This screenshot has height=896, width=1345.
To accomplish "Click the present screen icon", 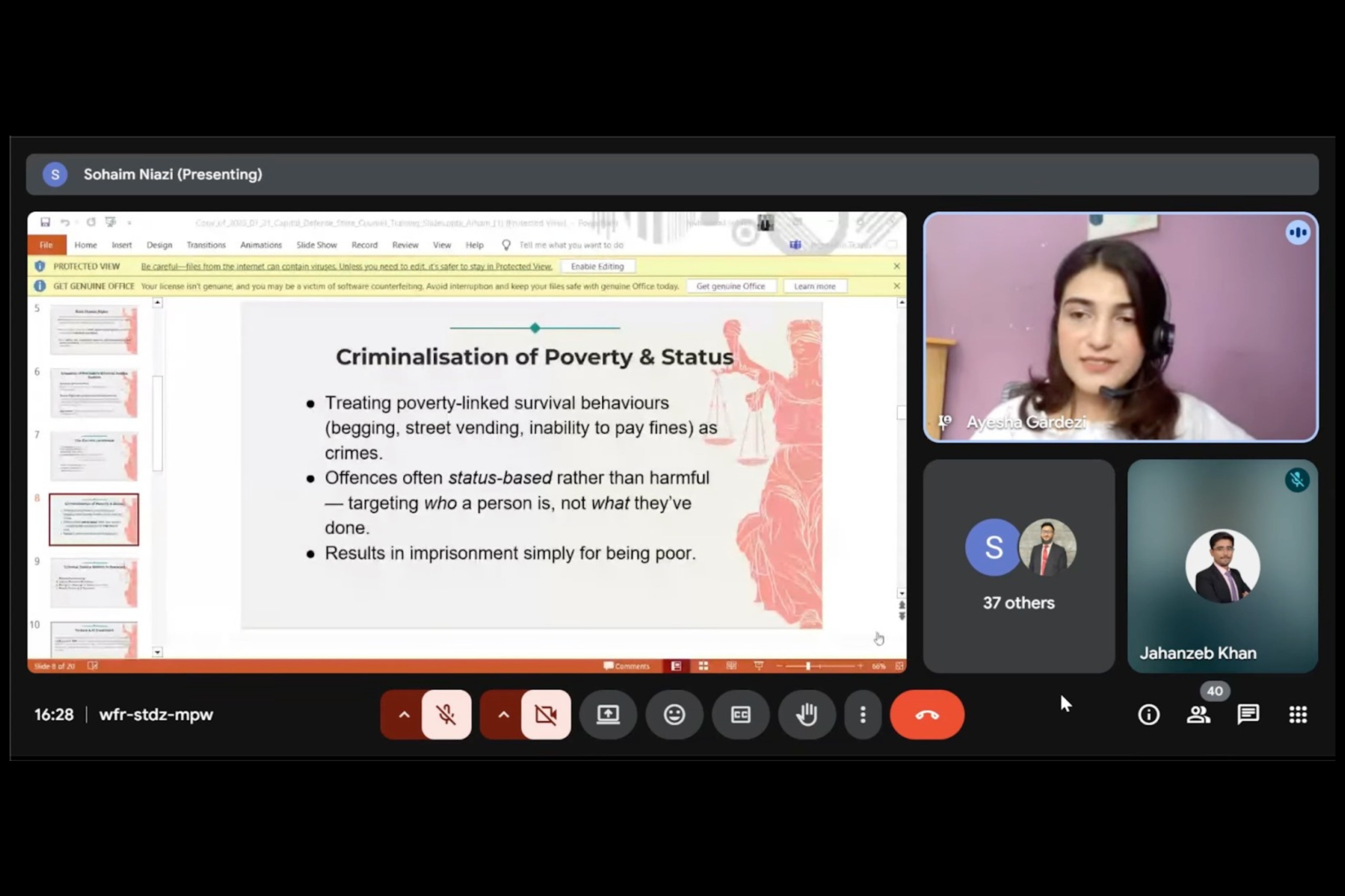I will pos(608,714).
